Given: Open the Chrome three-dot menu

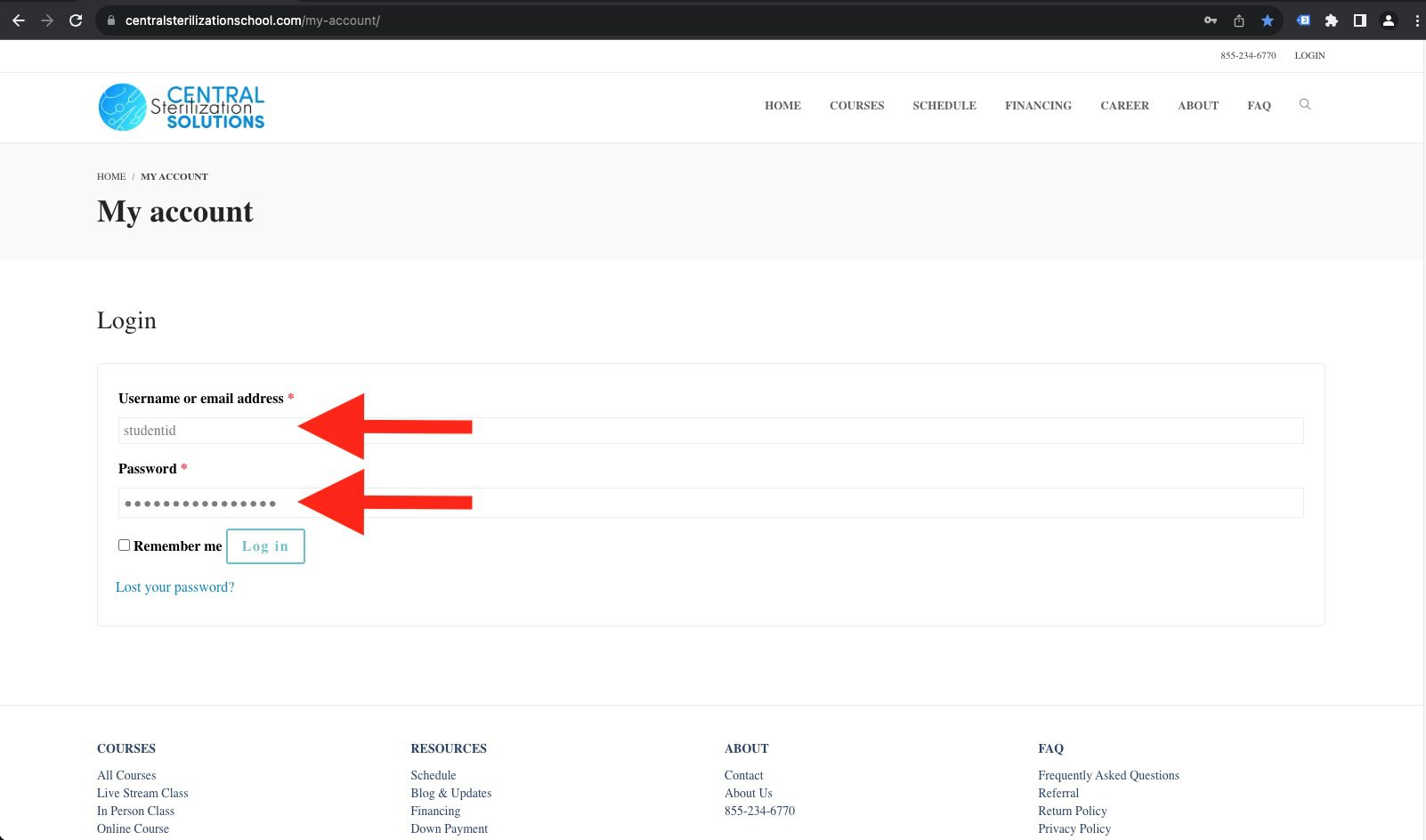Looking at the screenshot, I should 1416,20.
